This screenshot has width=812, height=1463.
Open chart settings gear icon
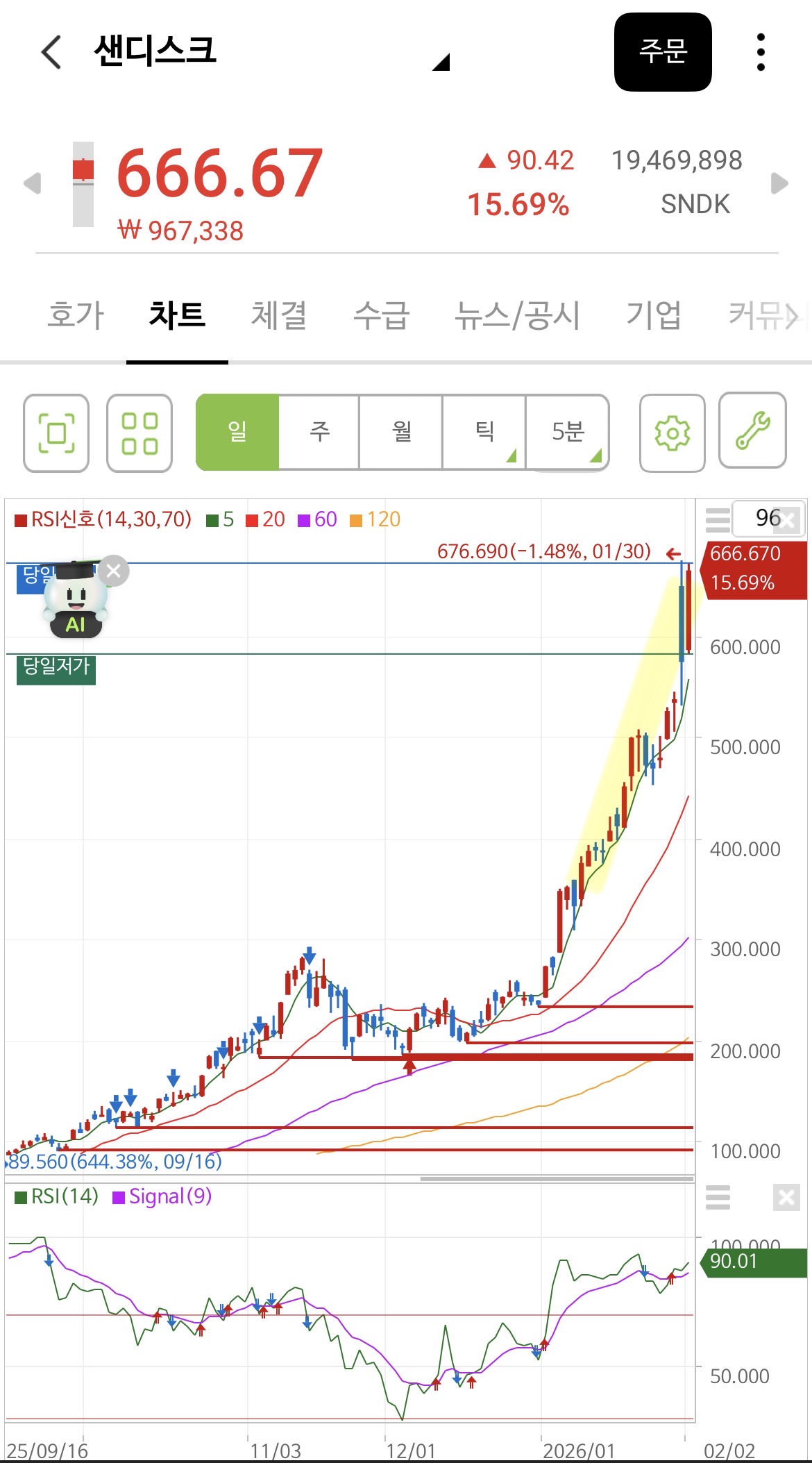click(672, 433)
